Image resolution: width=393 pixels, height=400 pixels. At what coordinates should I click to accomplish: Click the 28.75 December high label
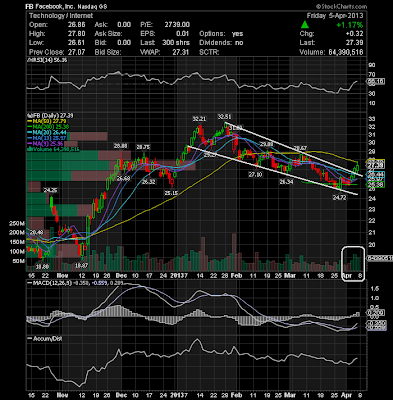(142, 147)
